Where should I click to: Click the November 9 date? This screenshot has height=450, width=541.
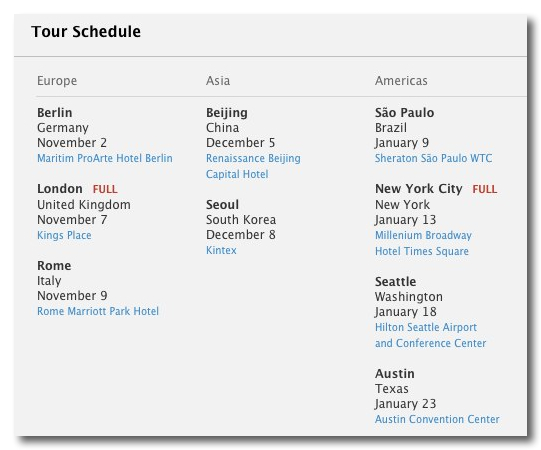click(x=72, y=296)
